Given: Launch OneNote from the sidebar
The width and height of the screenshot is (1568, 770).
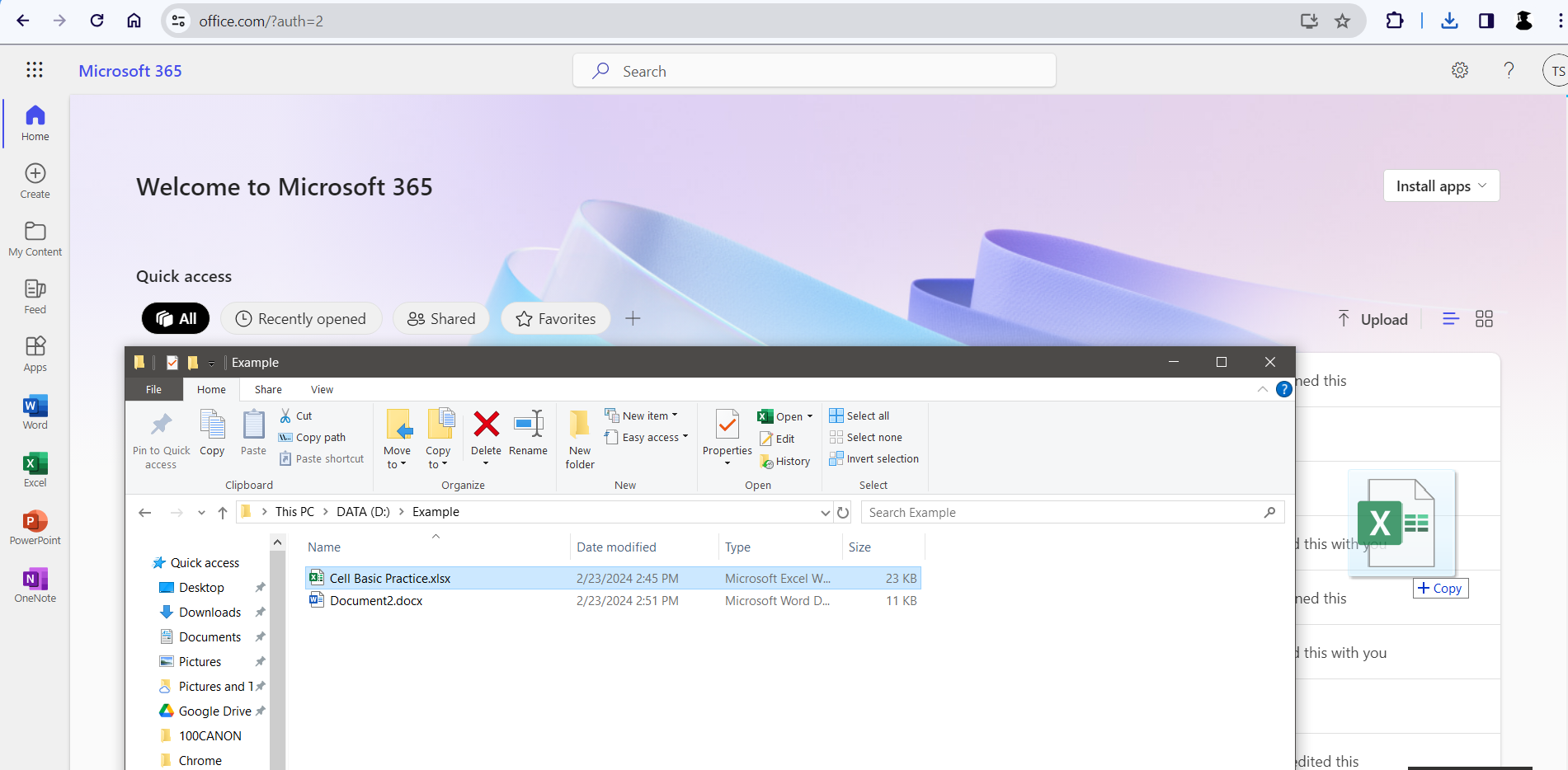Looking at the screenshot, I should pos(35,585).
